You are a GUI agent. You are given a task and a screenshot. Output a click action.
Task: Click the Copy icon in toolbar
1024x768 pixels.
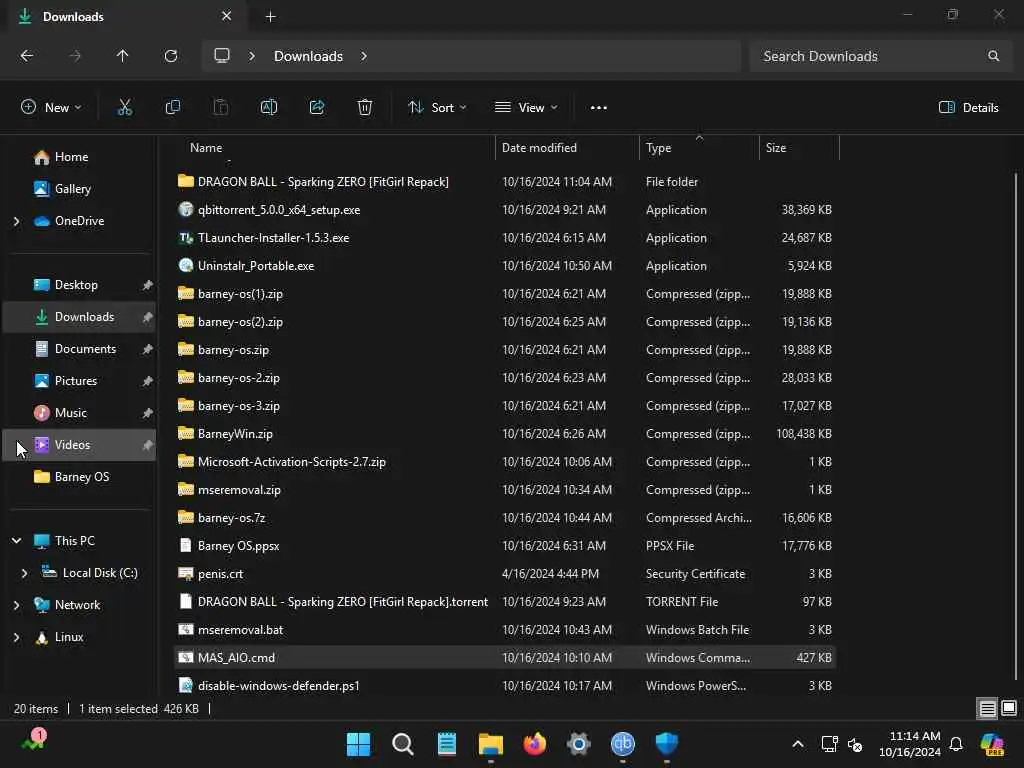tap(172, 108)
